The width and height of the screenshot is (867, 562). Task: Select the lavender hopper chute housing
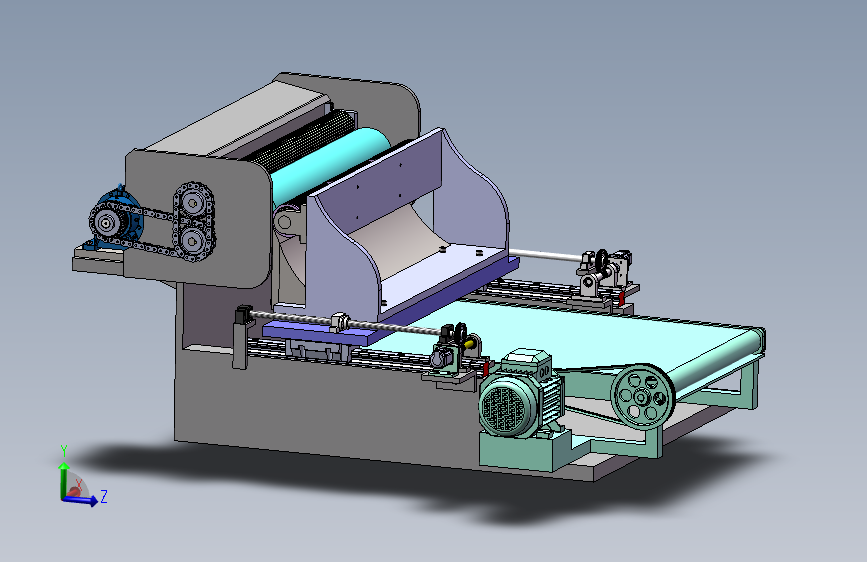406,227
